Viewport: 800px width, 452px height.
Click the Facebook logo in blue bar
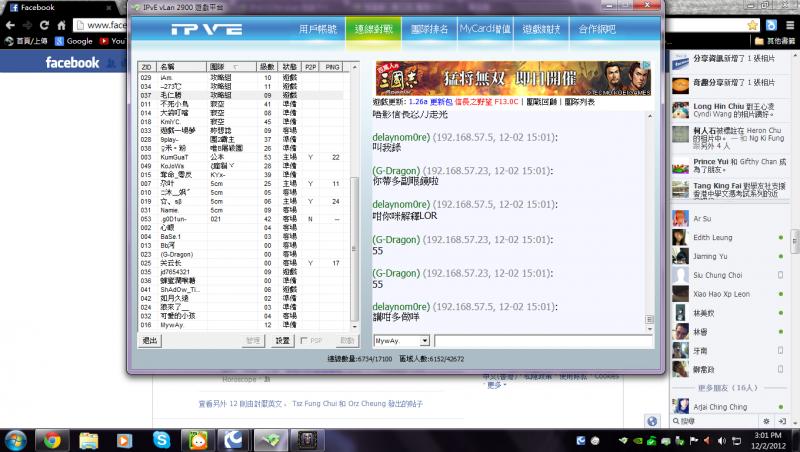[72, 63]
